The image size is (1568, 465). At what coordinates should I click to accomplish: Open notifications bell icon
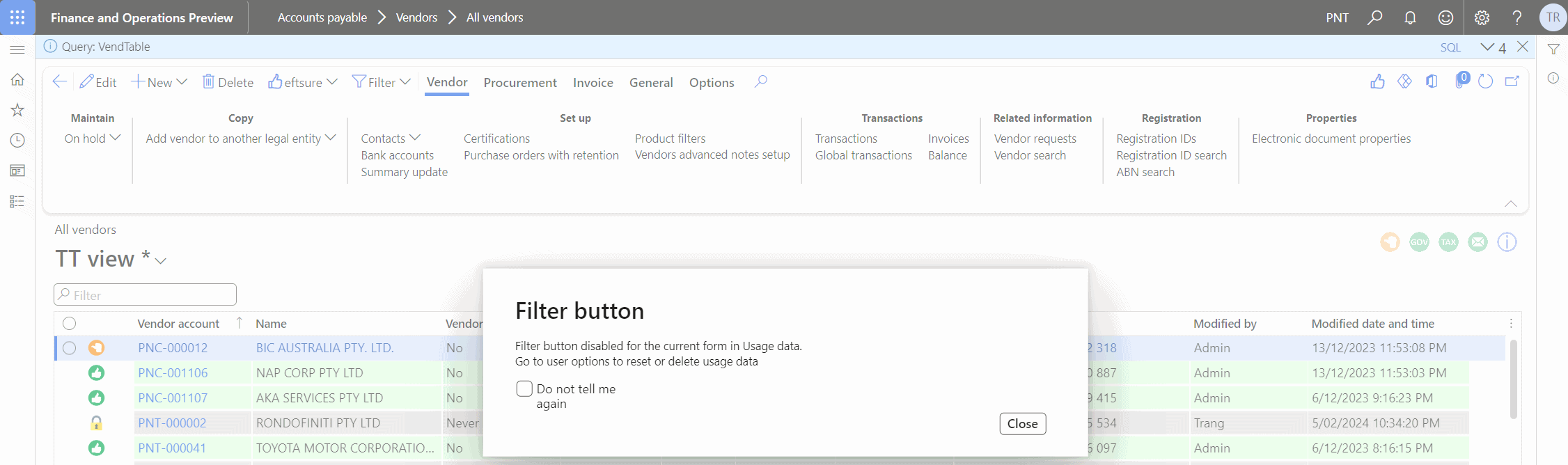click(x=1410, y=17)
